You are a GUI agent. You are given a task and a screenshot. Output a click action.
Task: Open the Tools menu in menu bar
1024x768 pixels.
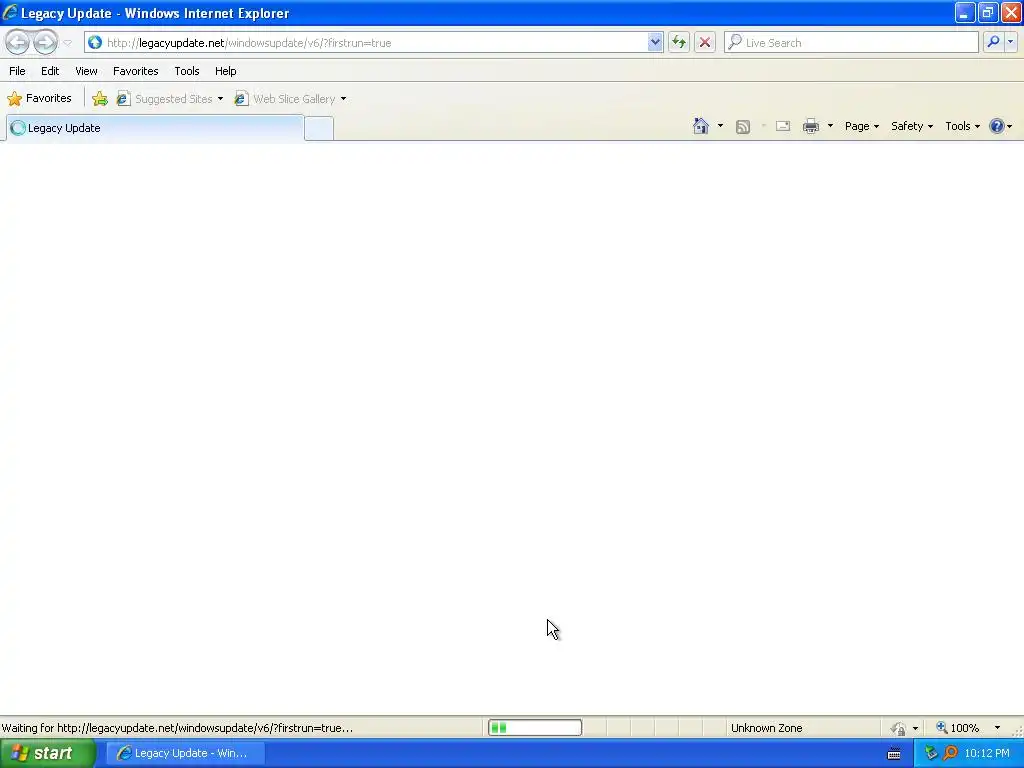pos(187,71)
